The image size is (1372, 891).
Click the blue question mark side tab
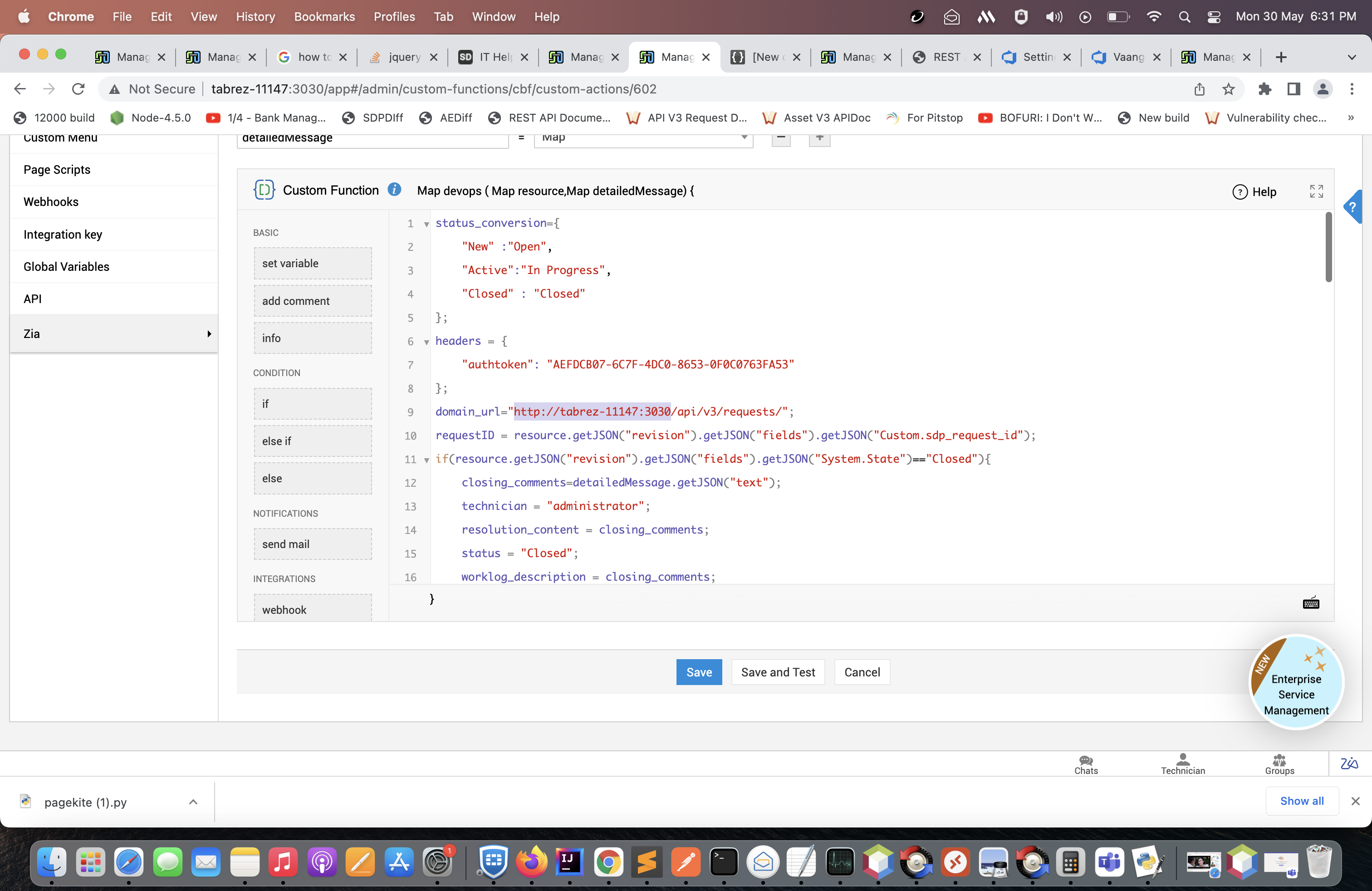1352,207
